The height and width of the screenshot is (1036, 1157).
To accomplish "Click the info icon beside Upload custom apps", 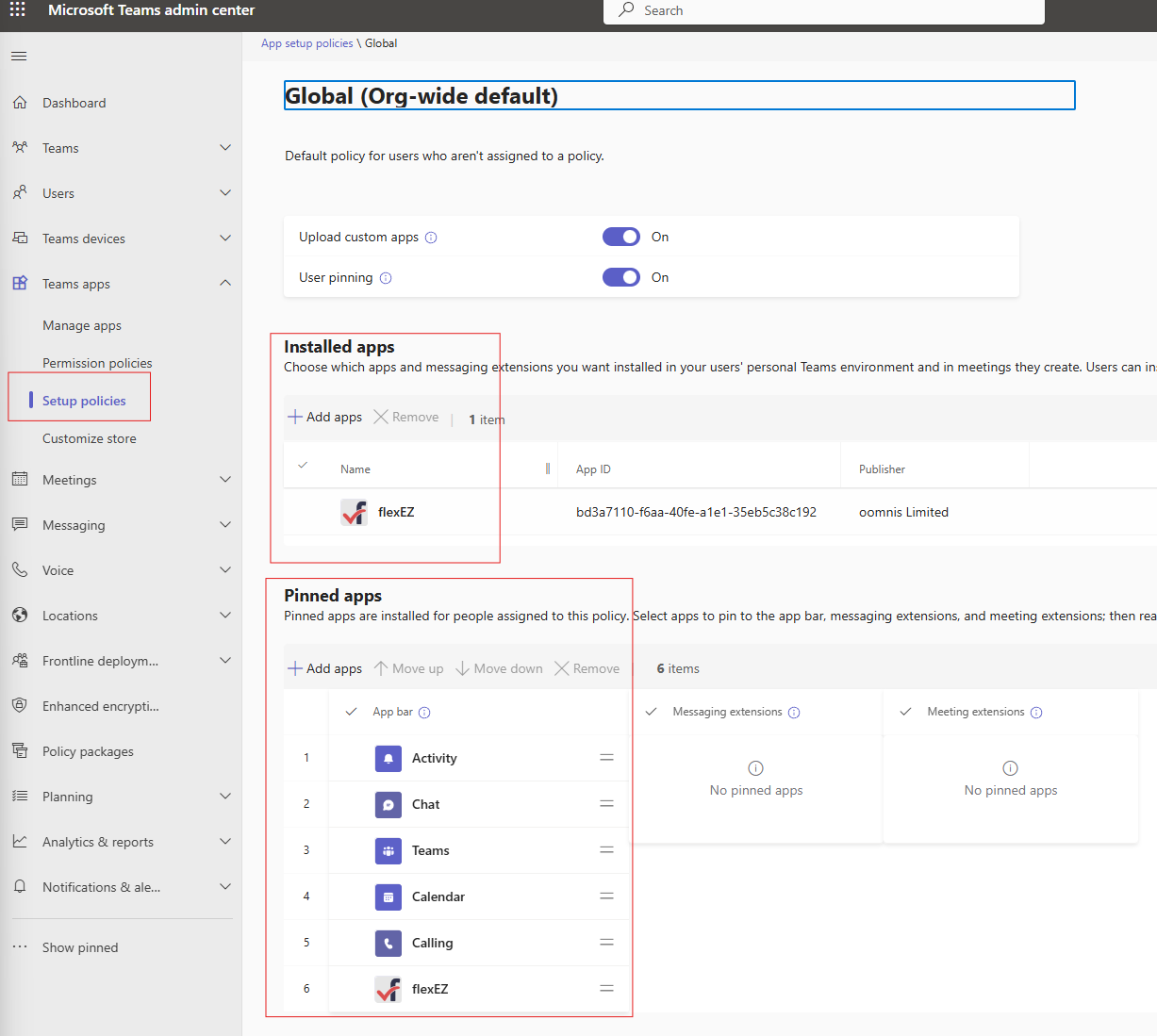I will tap(431, 238).
